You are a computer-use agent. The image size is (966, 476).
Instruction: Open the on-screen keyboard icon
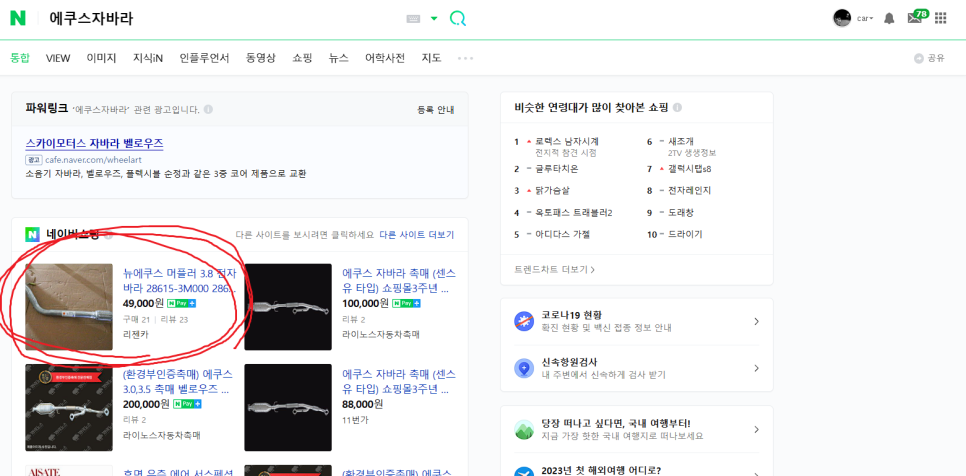(x=413, y=19)
